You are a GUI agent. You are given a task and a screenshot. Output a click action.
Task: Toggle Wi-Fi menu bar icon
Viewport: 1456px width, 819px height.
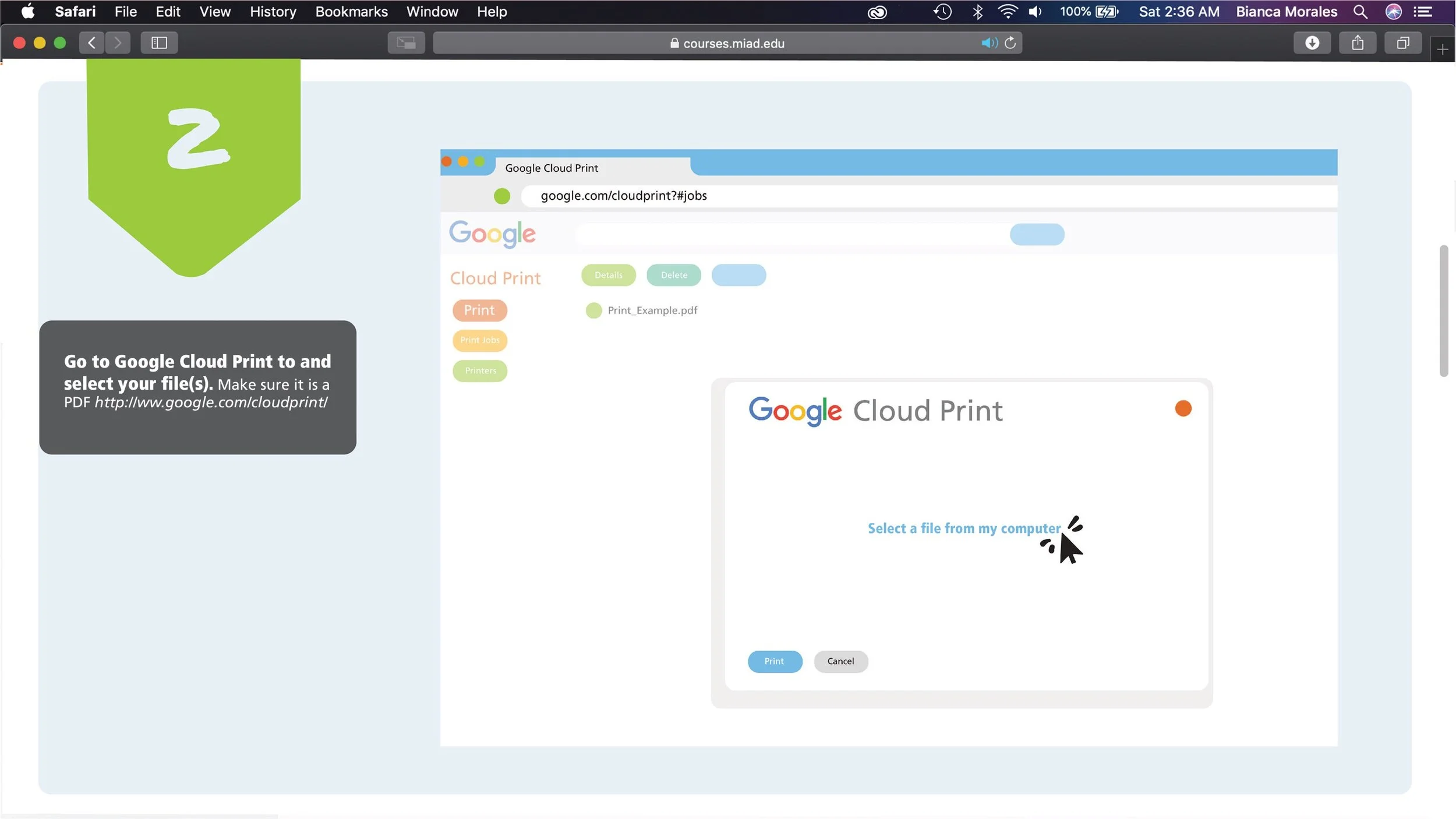(x=1007, y=12)
